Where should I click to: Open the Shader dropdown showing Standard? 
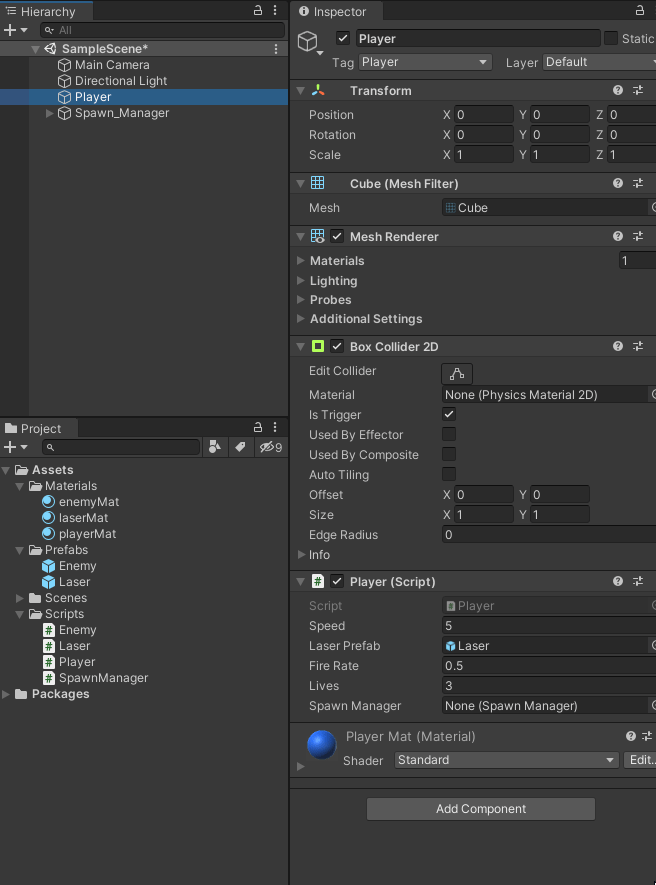tap(506, 760)
